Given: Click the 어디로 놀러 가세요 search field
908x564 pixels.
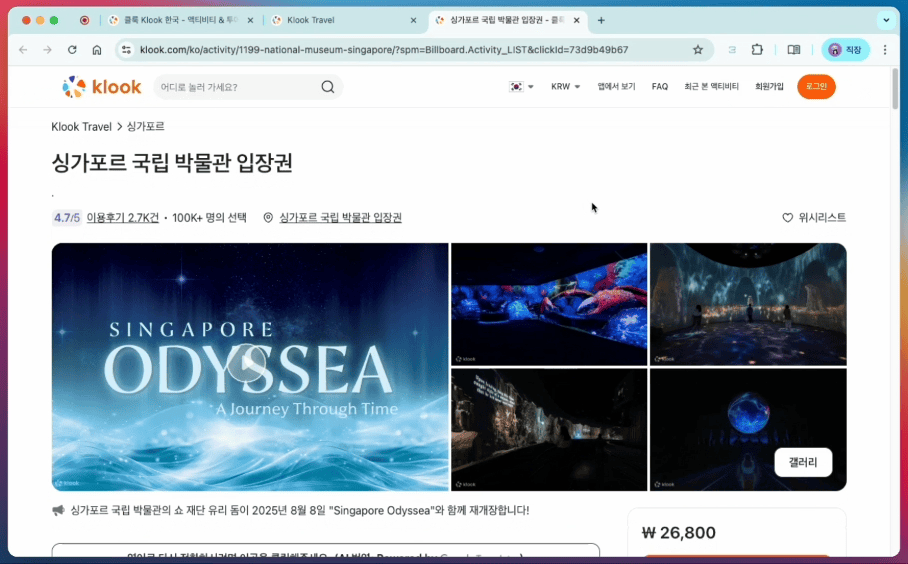Looking at the screenshot, I should point(237,87).
